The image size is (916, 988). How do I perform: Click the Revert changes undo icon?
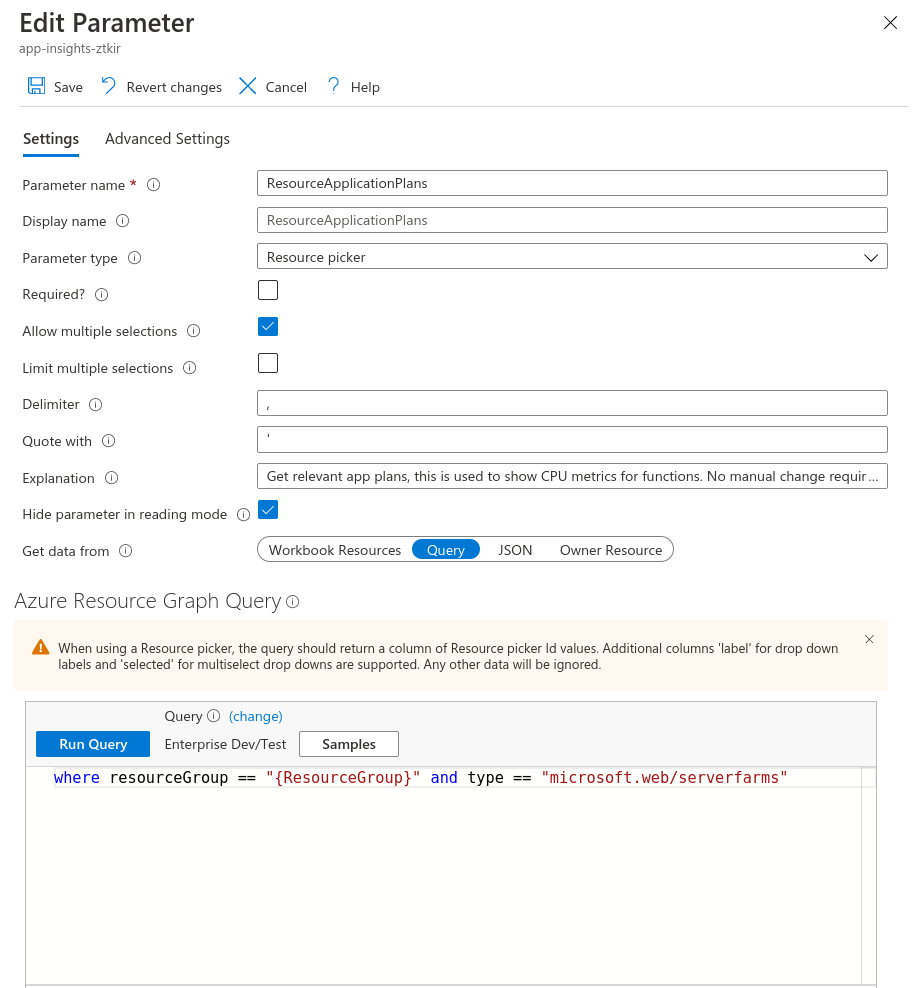pos(109,86)
